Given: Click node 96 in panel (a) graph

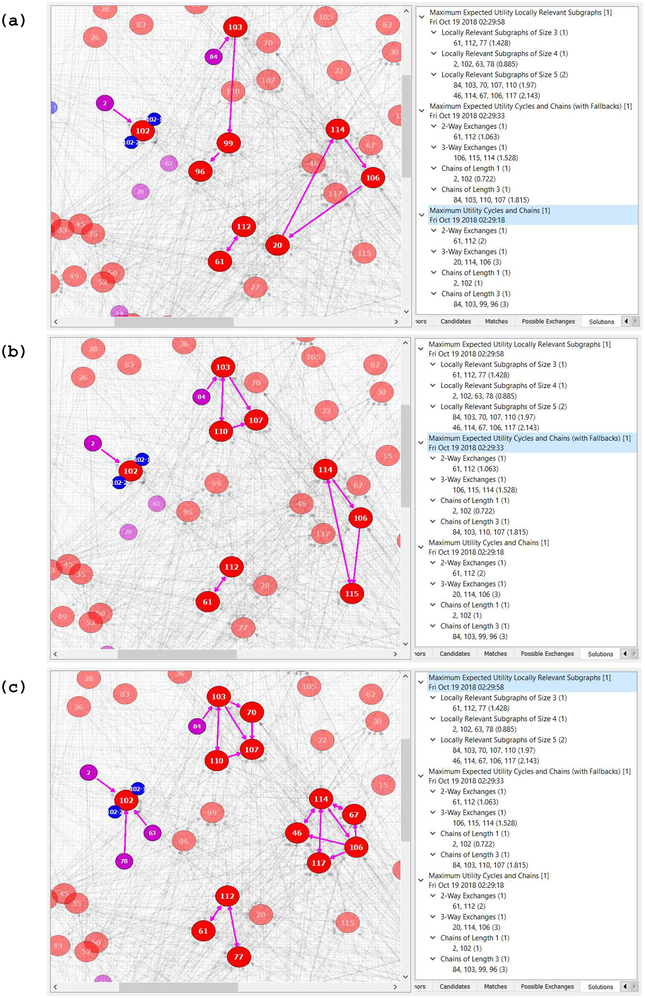Looking at the screenshot, I should 200,171.
